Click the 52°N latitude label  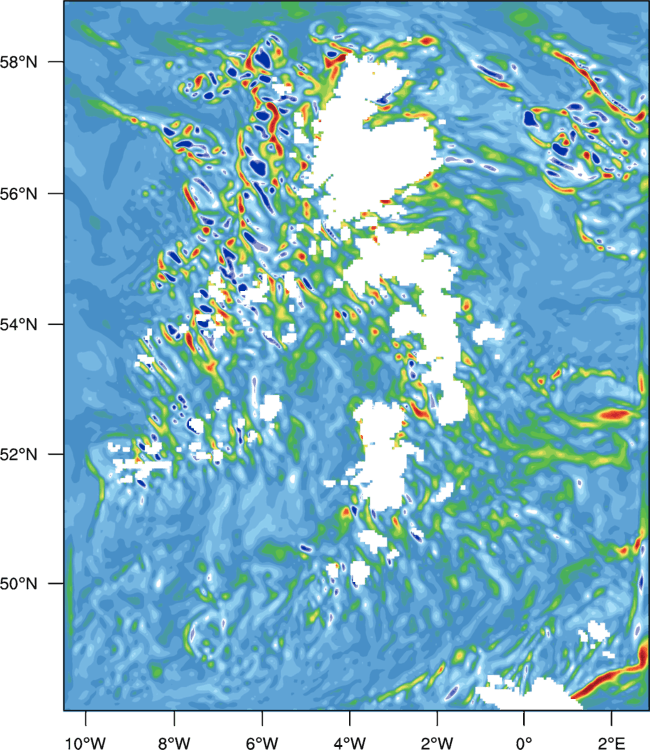(x=18, y=454)
